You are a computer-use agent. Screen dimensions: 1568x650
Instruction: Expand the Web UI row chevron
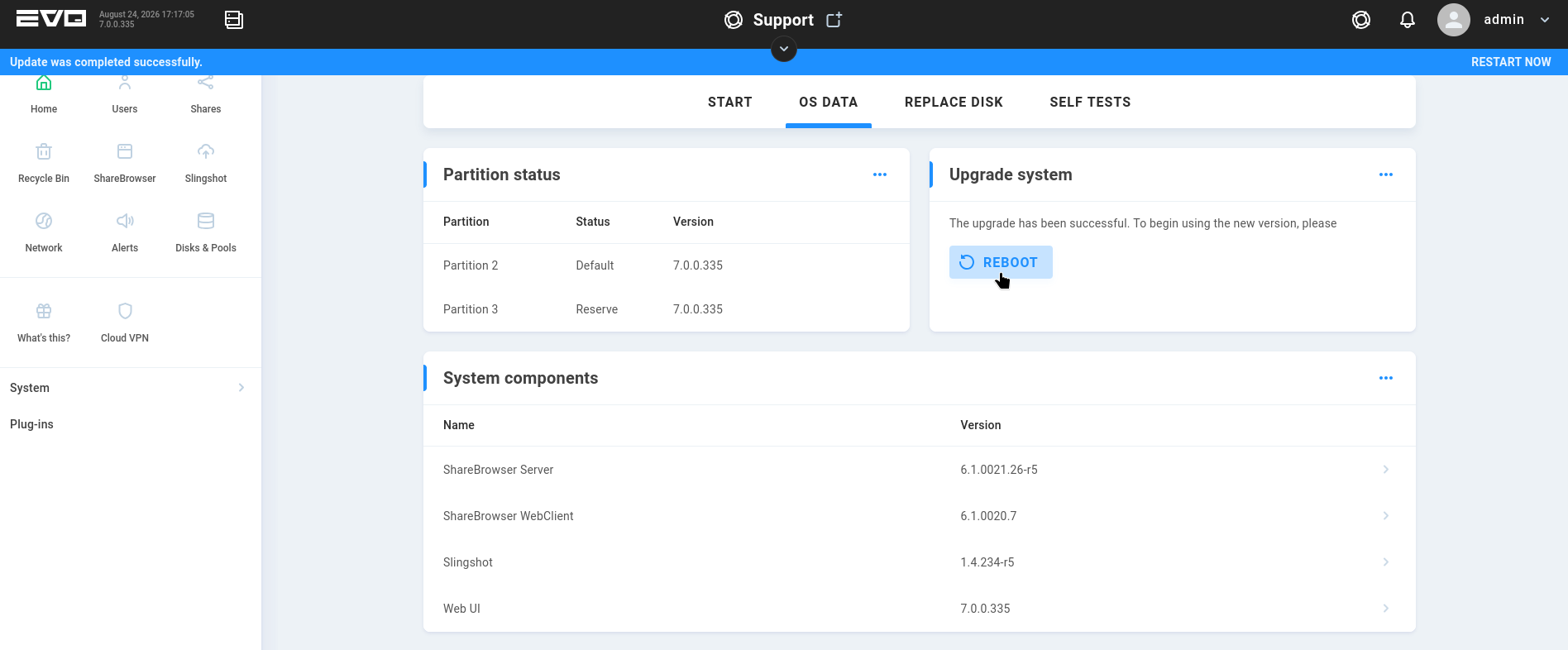[1386, 608]
